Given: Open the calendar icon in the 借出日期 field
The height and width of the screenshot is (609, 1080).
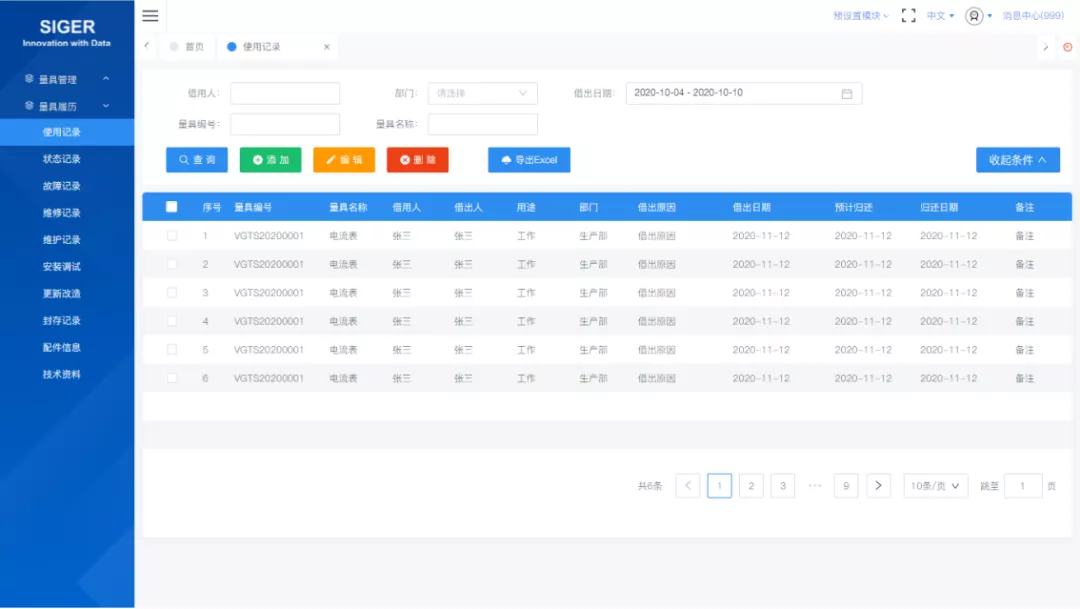Looking at the screenshot, I should tap(847, 94).
